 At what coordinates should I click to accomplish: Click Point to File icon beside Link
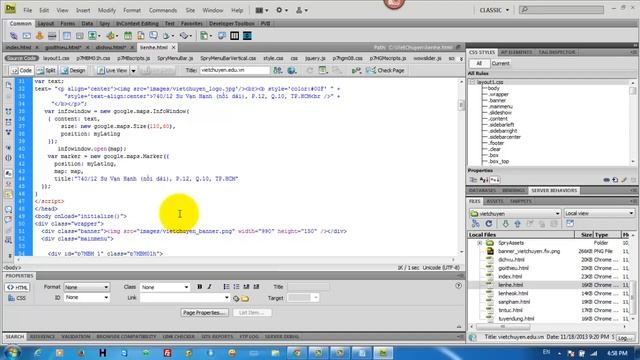[x=236, y=298]
